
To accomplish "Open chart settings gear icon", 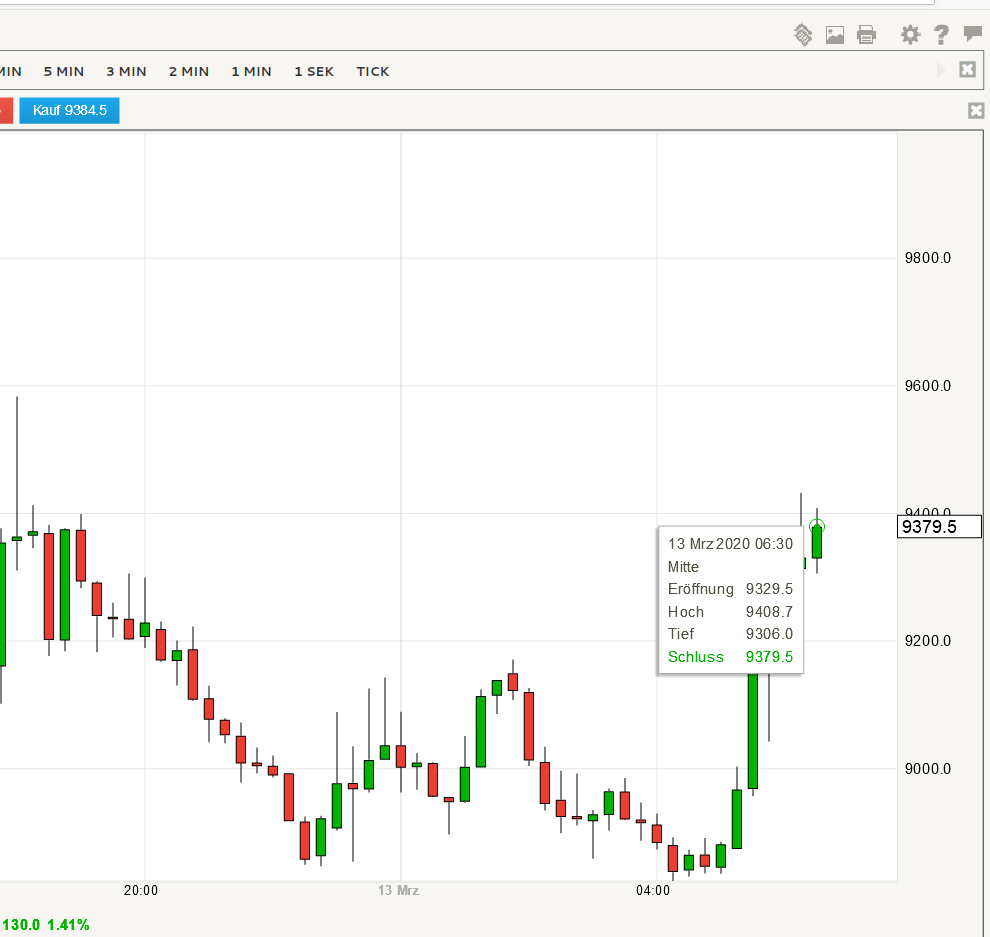I will click(910, 35).
